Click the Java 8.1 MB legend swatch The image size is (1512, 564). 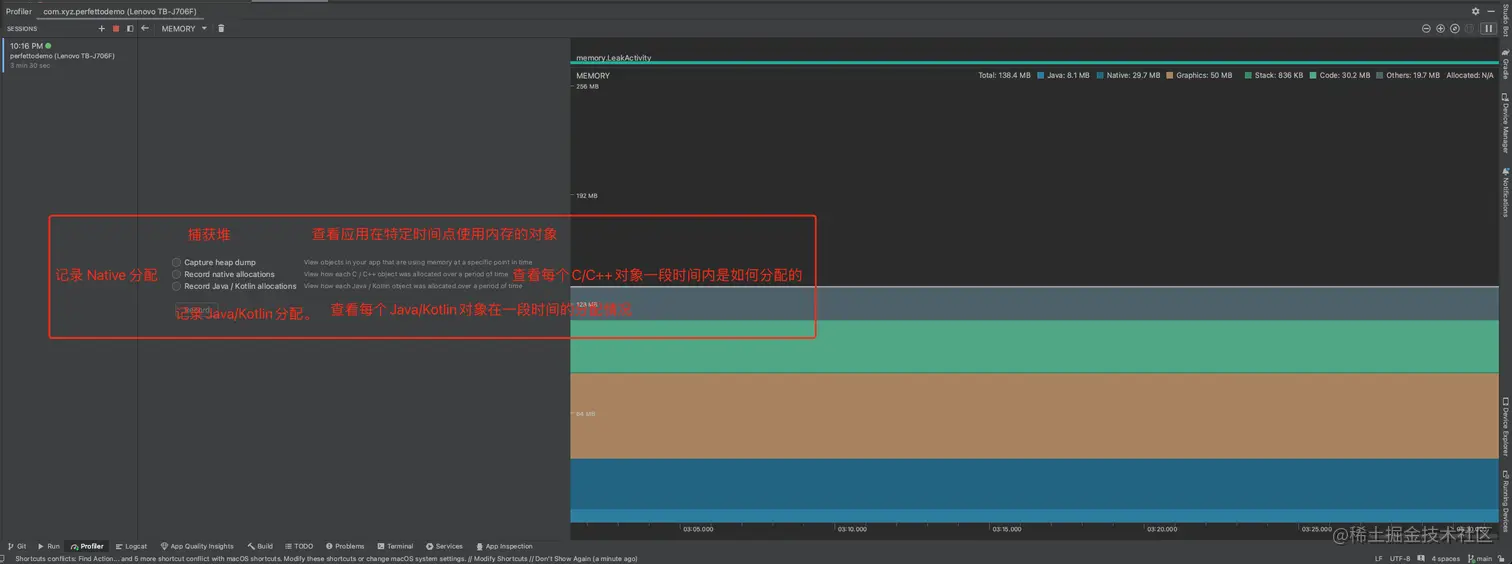pyautogui.click(x=1041, y=75)
